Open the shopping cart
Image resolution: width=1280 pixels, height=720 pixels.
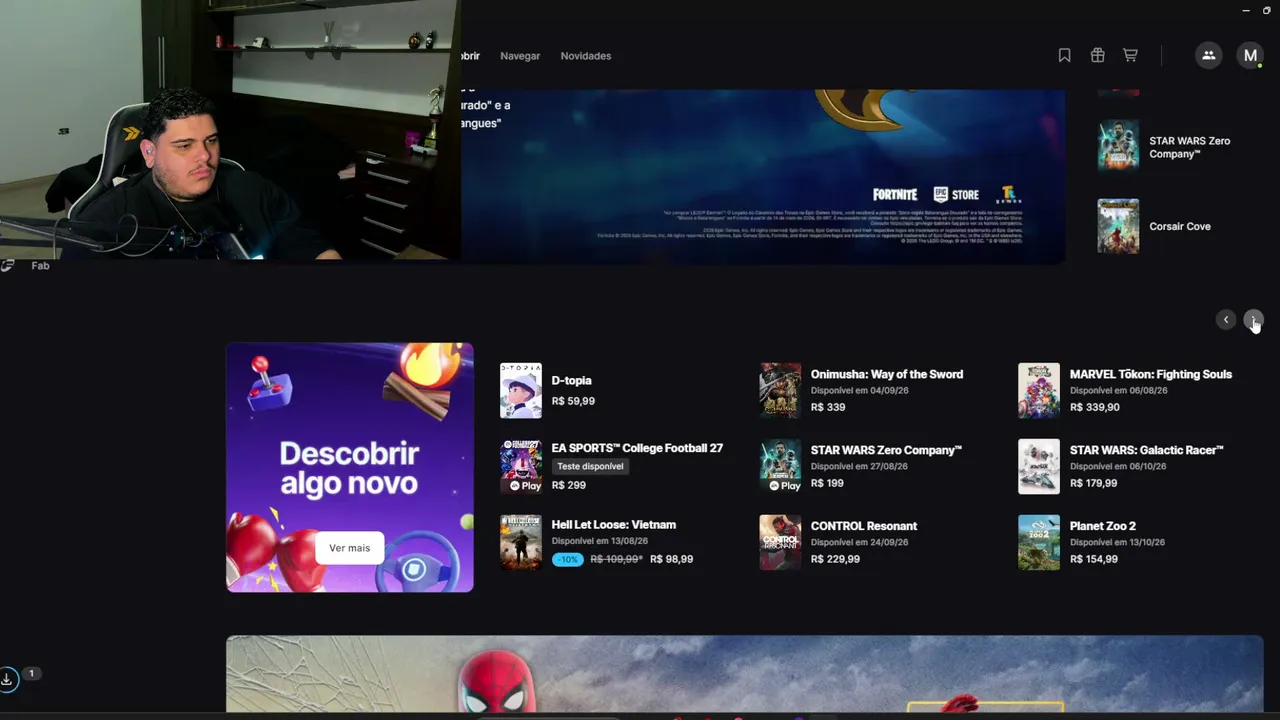(x=1130, y=56)
